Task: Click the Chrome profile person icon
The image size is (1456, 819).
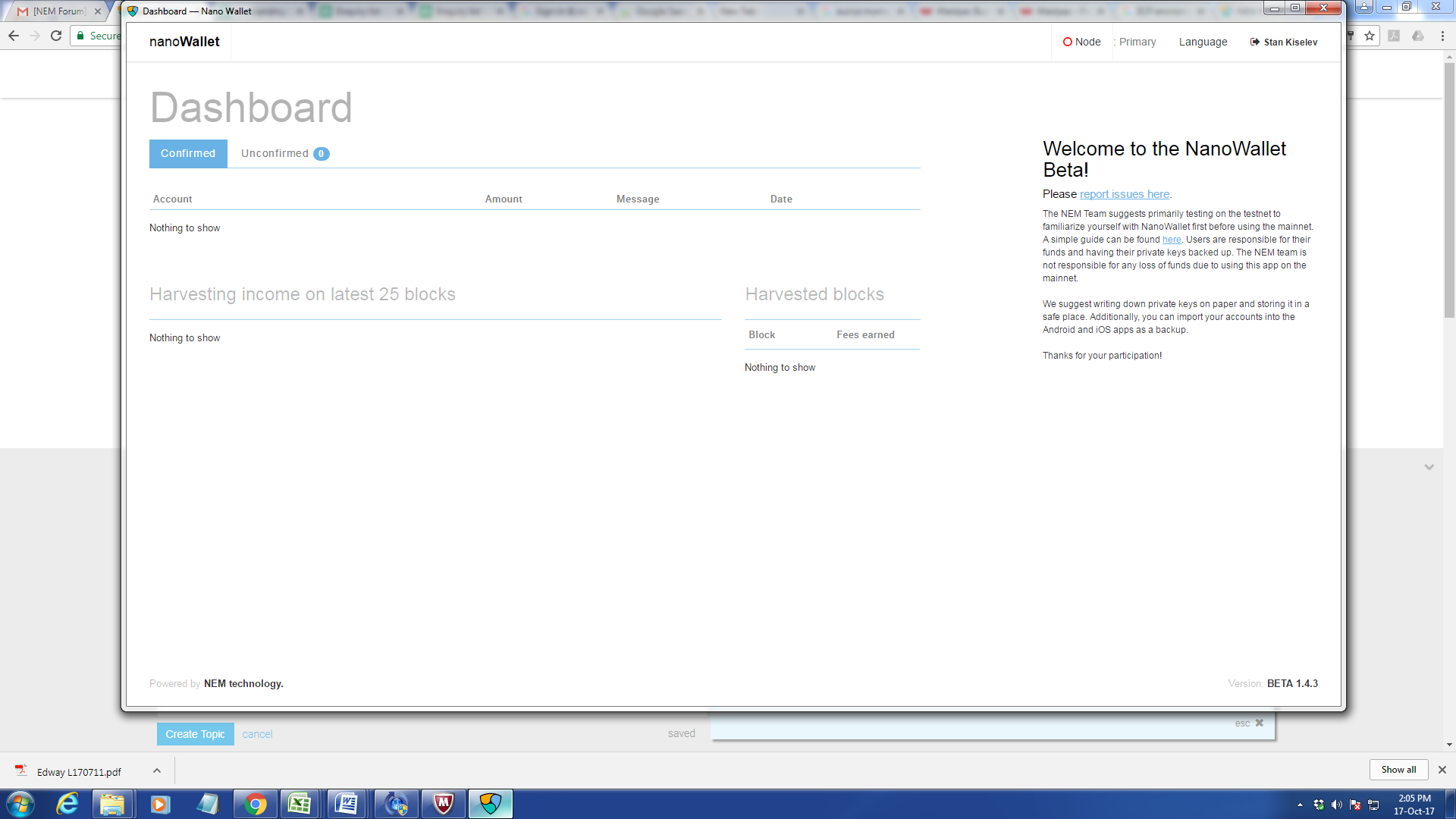Action: point(1363,7)
